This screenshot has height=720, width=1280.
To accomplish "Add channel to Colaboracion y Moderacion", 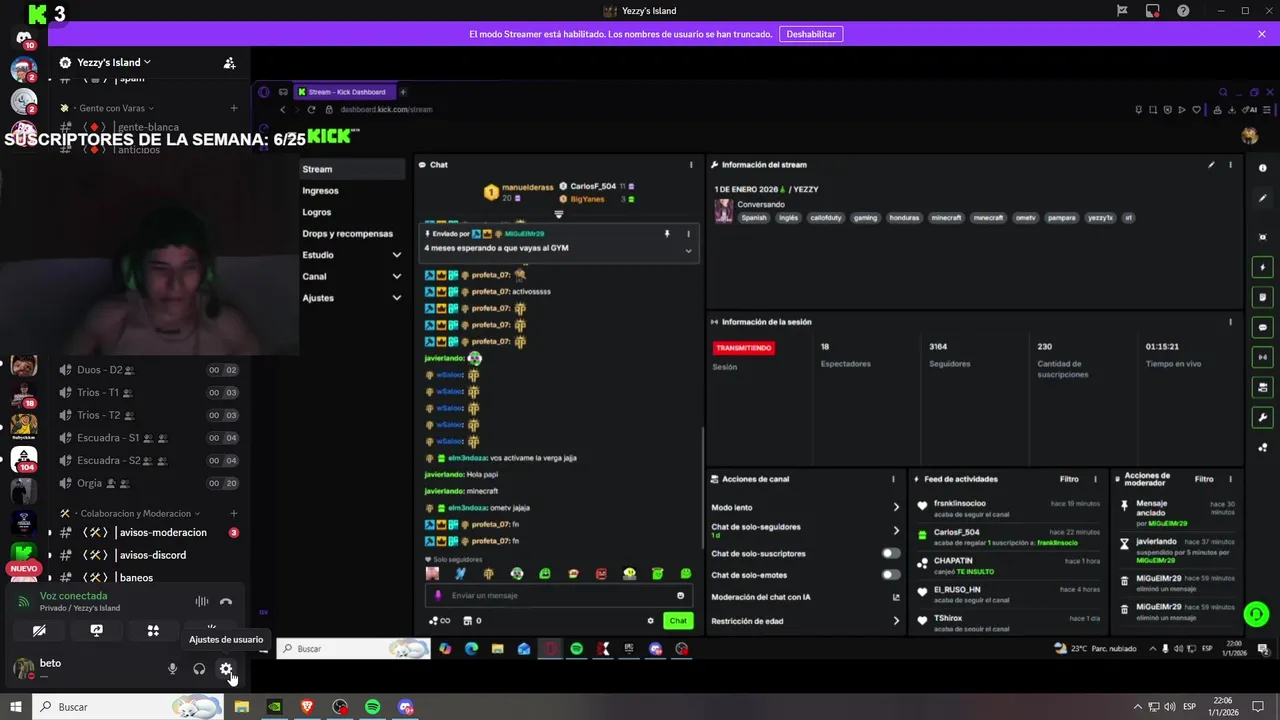I will [x=234, y=513].
